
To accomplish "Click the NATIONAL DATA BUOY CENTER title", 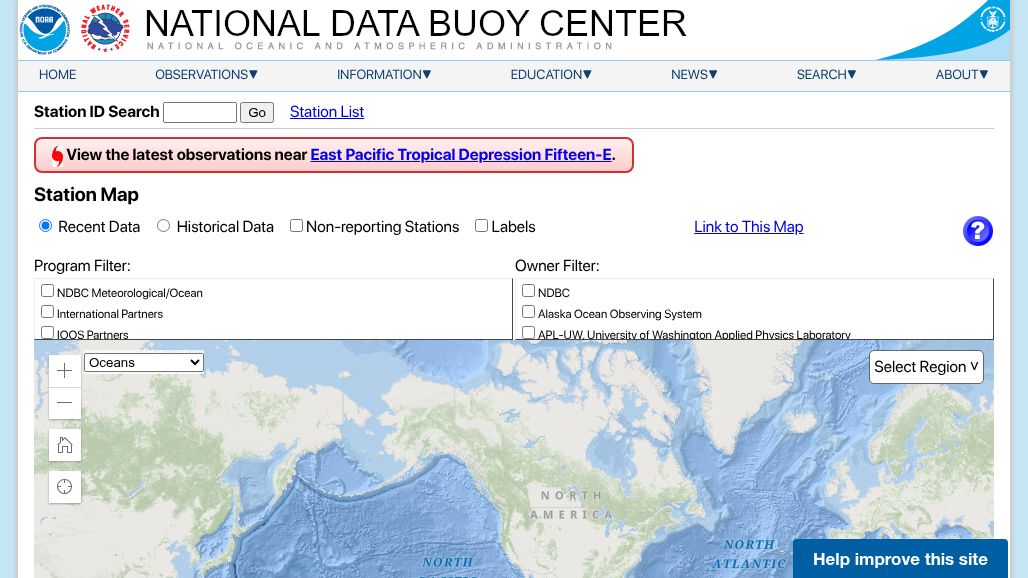I will (415, 24).
